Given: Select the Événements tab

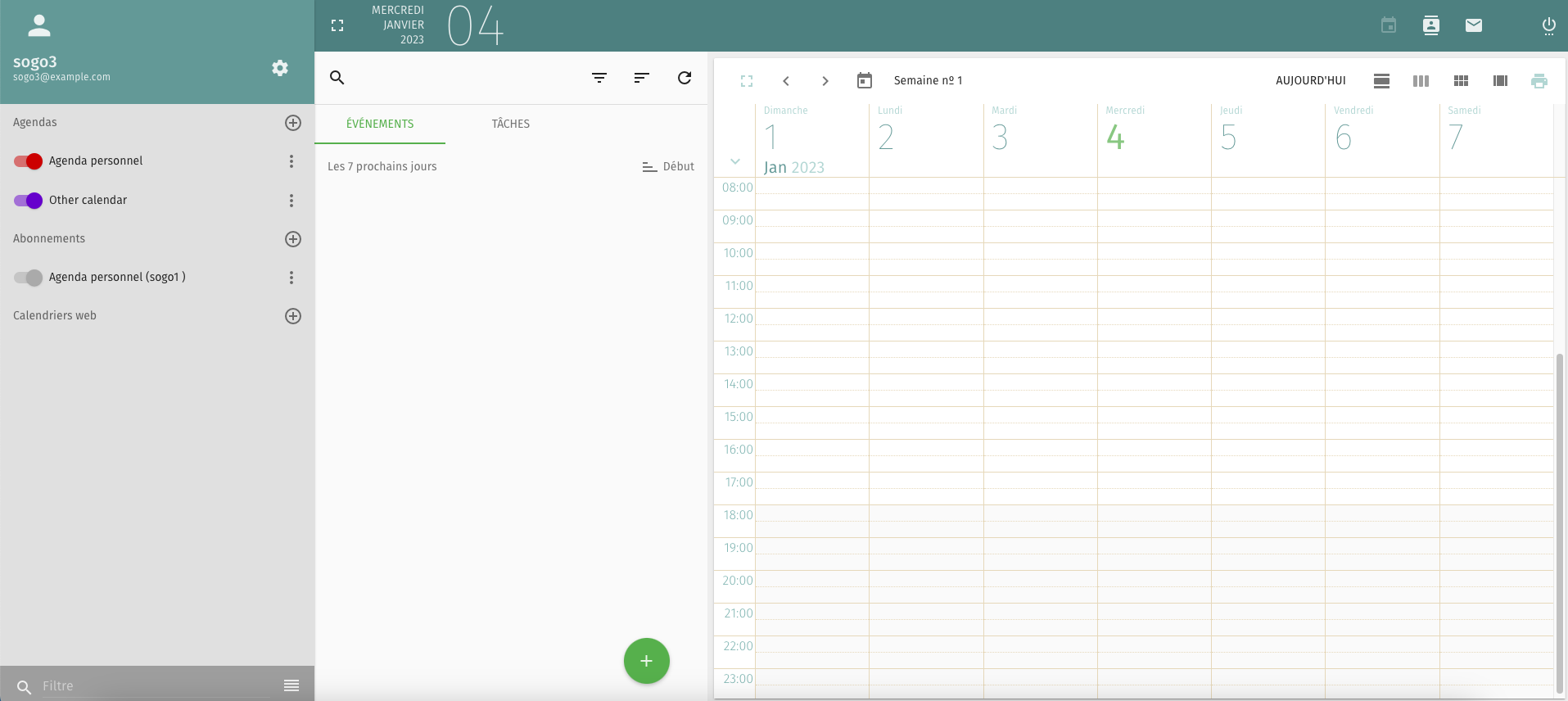Looking at the screenshot, I should pos(380,124).
